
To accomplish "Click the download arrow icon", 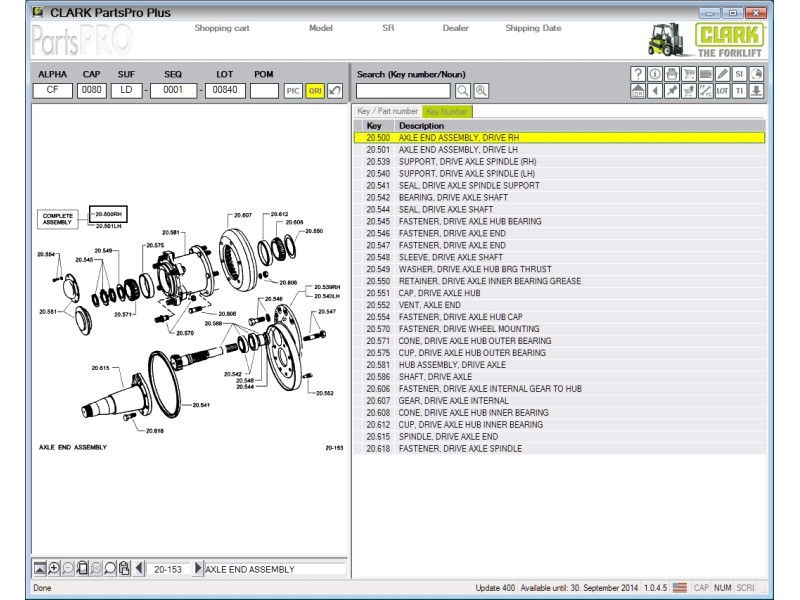I will [757, 91].
